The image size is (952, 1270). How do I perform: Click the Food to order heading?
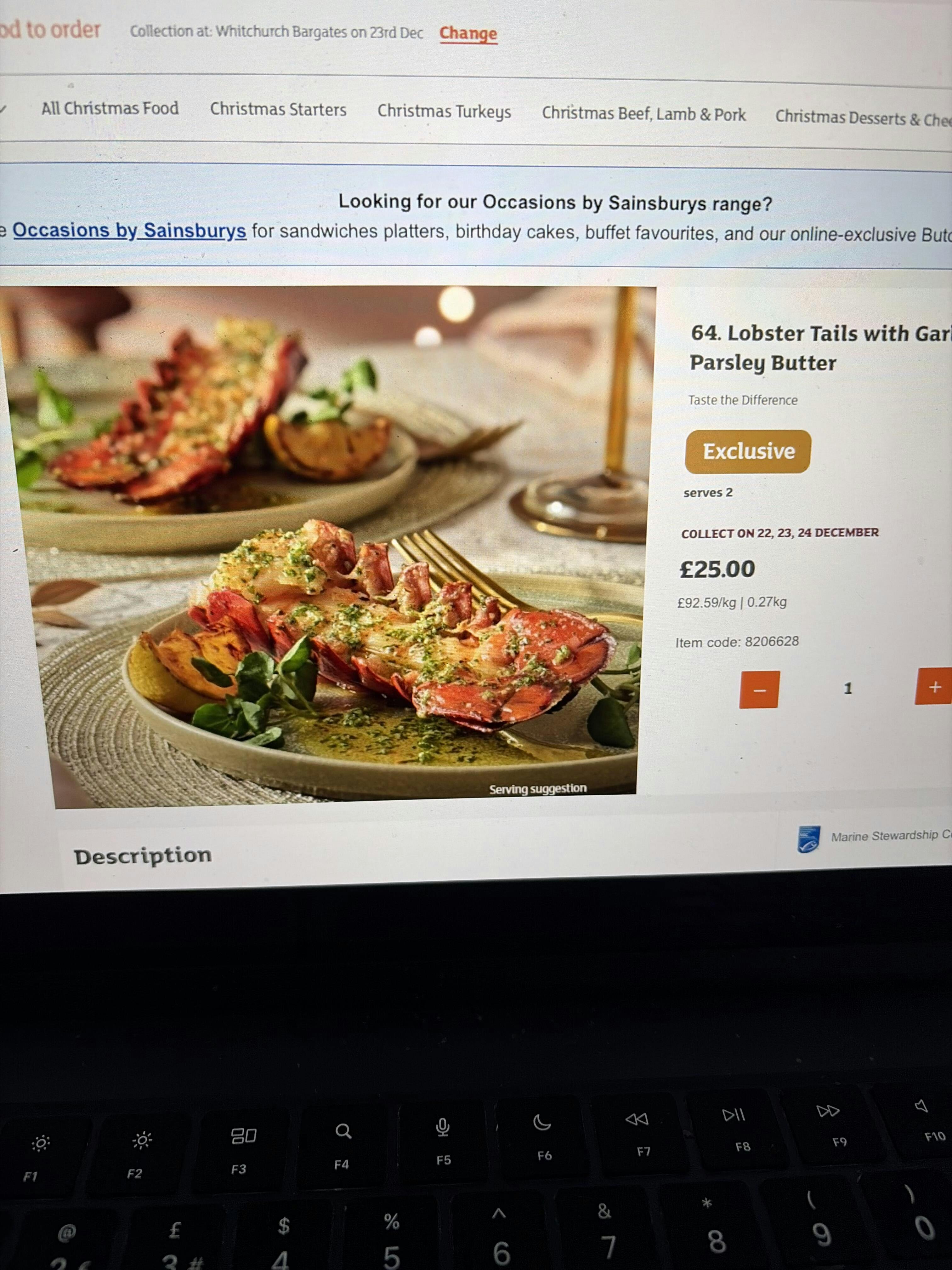(50, 29)
